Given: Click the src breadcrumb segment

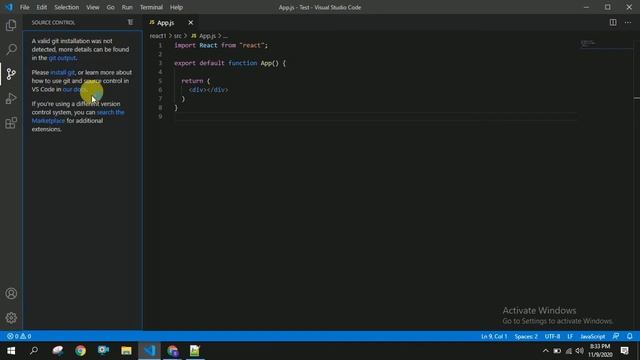Looking at the screenshot, I should pos(178,36).
